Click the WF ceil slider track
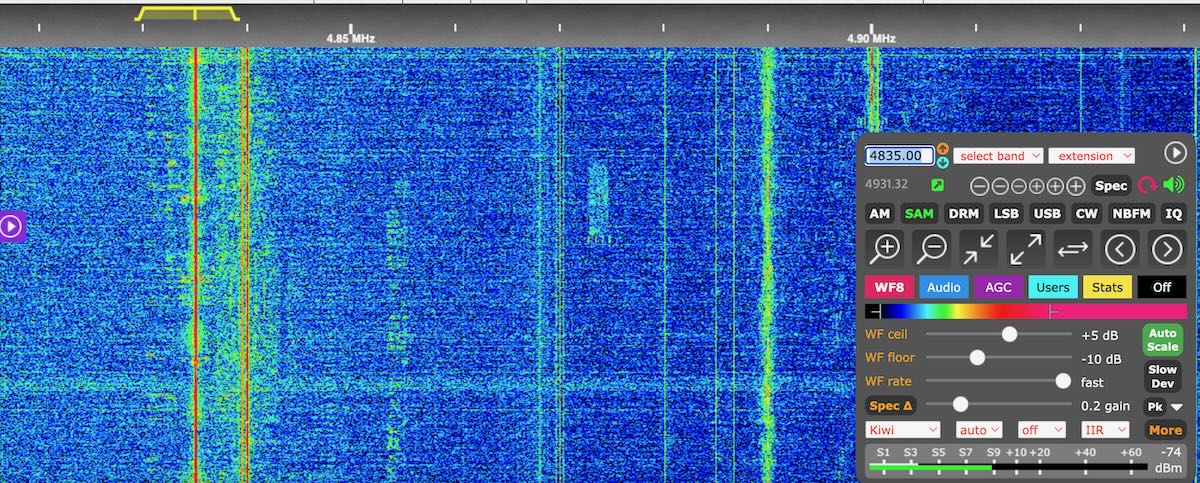The image size is (1200, 483). pos(998,334)
